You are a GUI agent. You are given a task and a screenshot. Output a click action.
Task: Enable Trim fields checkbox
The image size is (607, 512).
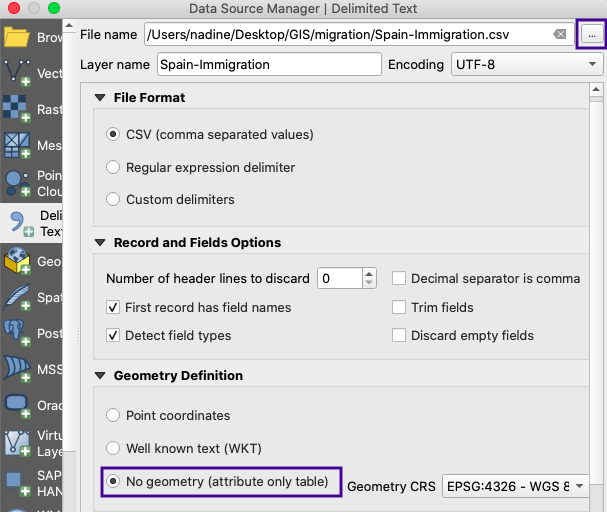(399, 307)
